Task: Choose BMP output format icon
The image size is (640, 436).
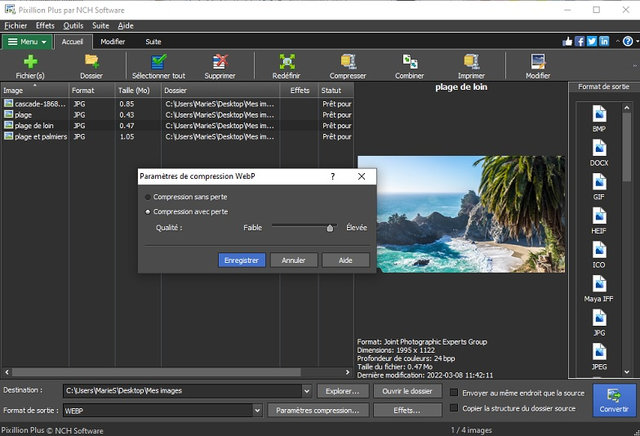Action: point(599,118)
